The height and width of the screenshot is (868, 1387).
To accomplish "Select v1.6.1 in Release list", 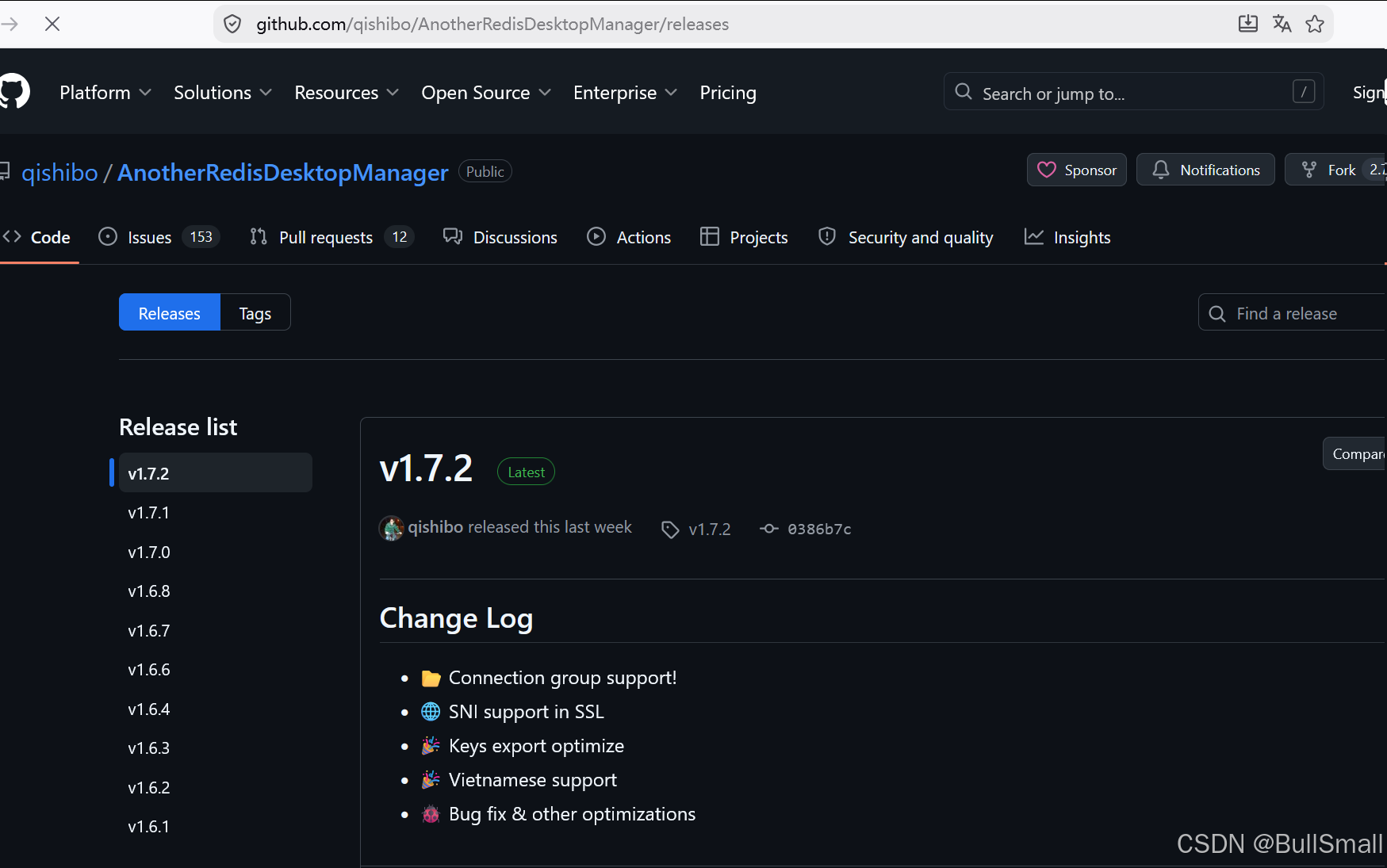I will pyautogui.click(x=216, y=827).
